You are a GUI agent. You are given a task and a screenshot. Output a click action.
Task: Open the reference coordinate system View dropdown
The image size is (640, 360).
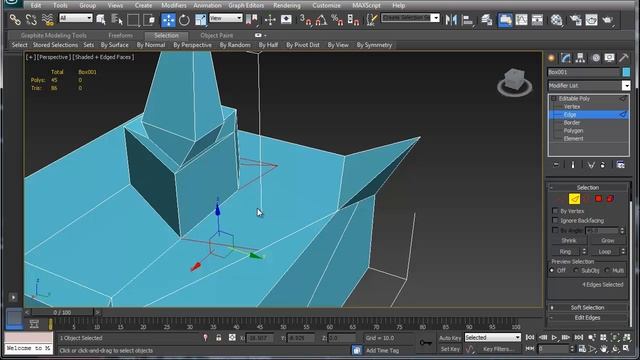(226, 18)
